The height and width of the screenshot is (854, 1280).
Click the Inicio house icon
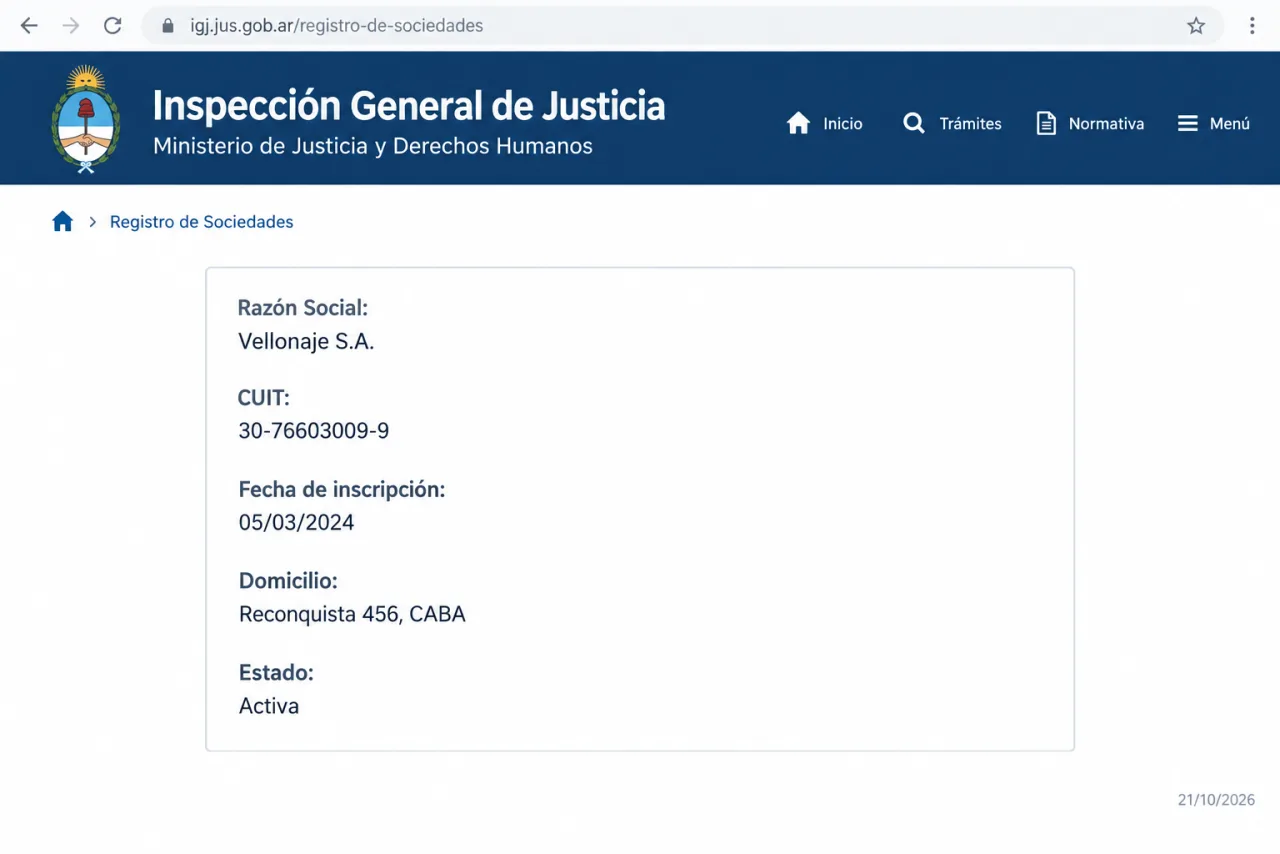coord(798,123)
